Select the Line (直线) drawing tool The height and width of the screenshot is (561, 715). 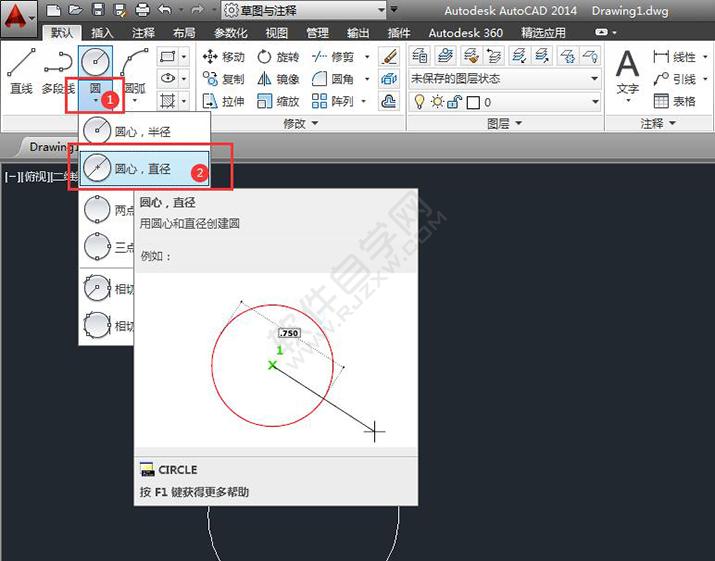21,70
